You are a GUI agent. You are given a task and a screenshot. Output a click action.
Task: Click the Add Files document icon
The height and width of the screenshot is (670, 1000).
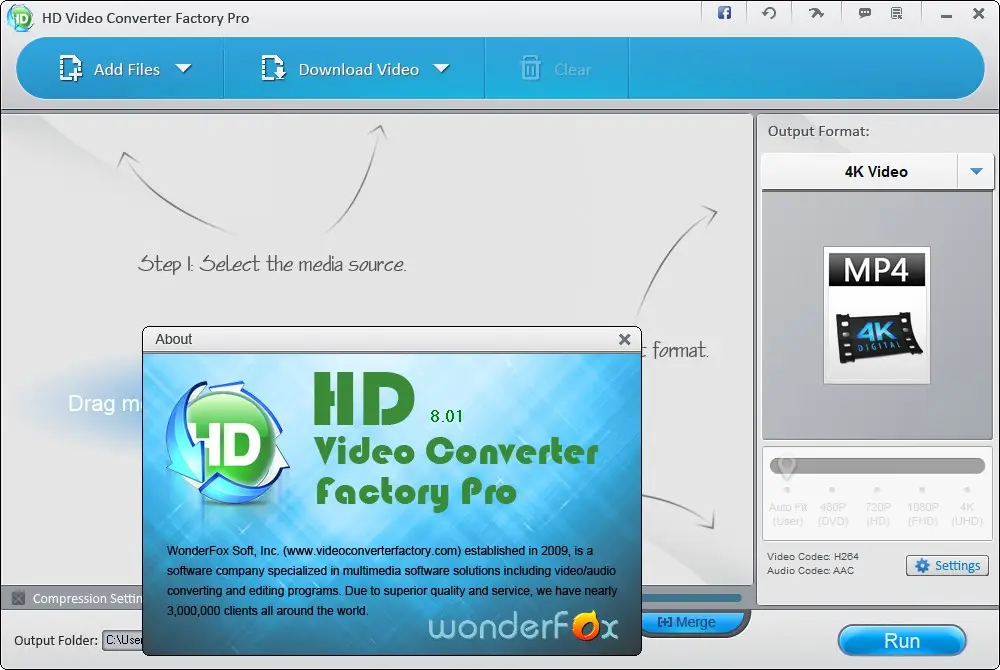70,68
